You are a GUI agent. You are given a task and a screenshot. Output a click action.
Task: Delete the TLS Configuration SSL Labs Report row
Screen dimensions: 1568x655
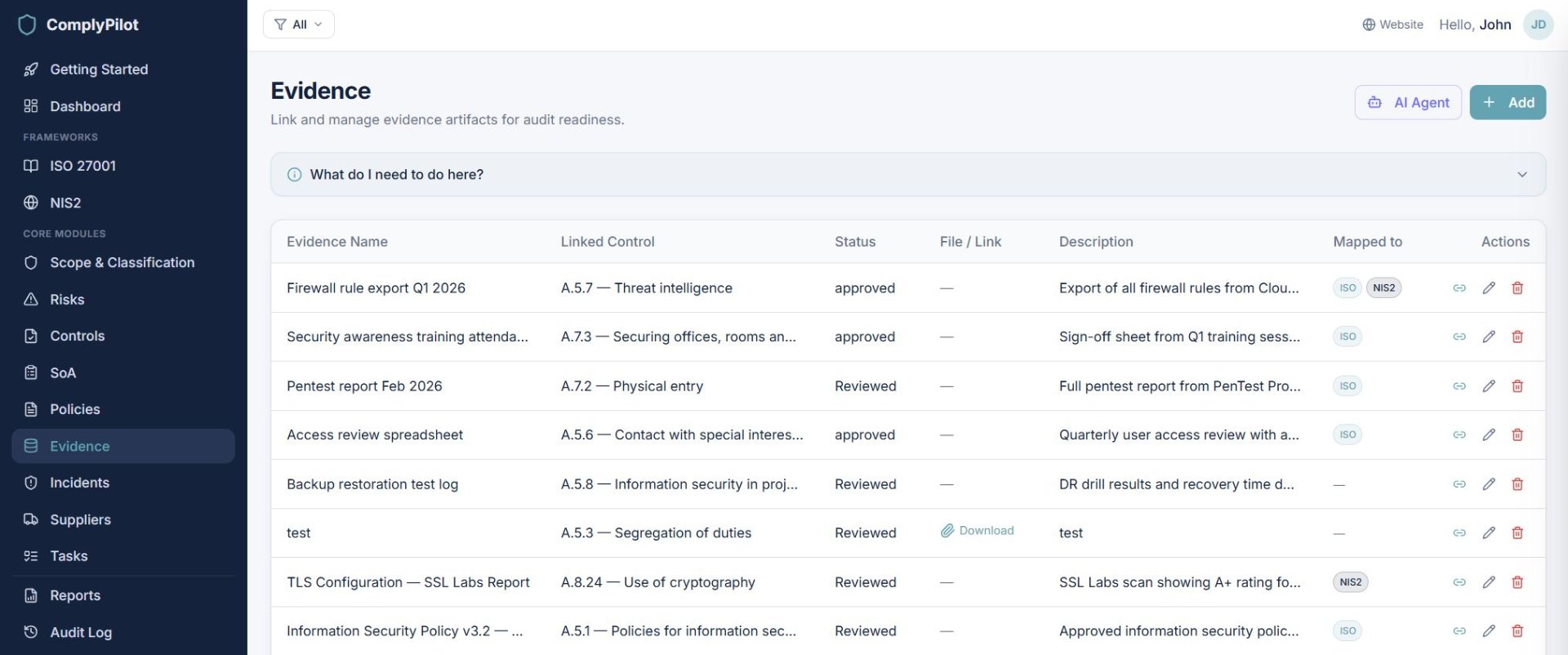[1517, 582]
